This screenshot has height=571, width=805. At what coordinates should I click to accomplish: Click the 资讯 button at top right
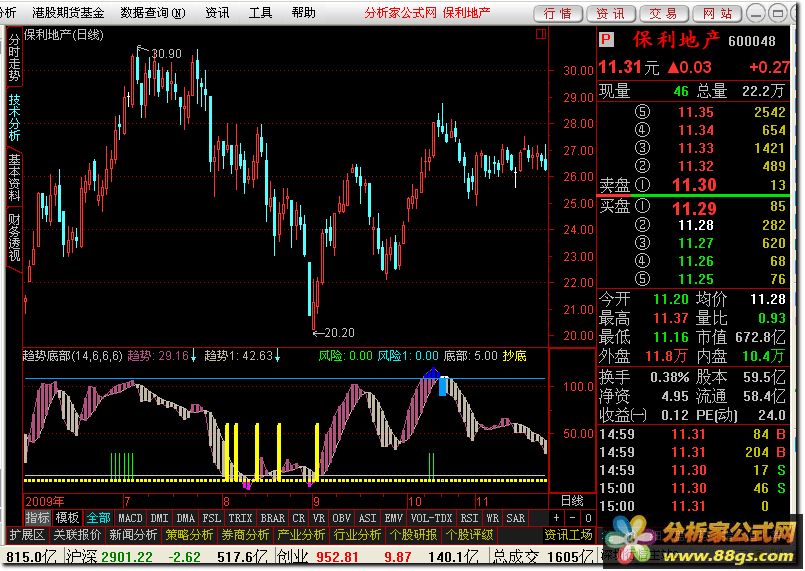pos(611,14)
